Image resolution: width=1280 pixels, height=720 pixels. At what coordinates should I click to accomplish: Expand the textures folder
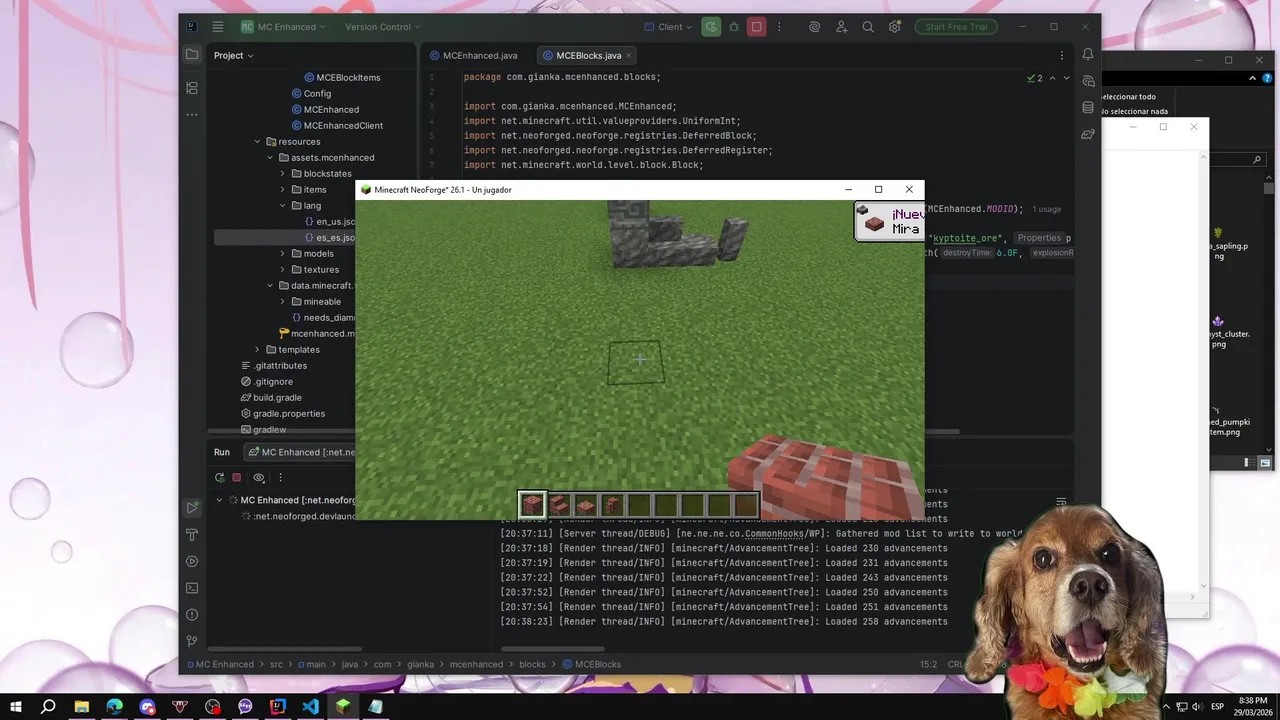[283, 270]
